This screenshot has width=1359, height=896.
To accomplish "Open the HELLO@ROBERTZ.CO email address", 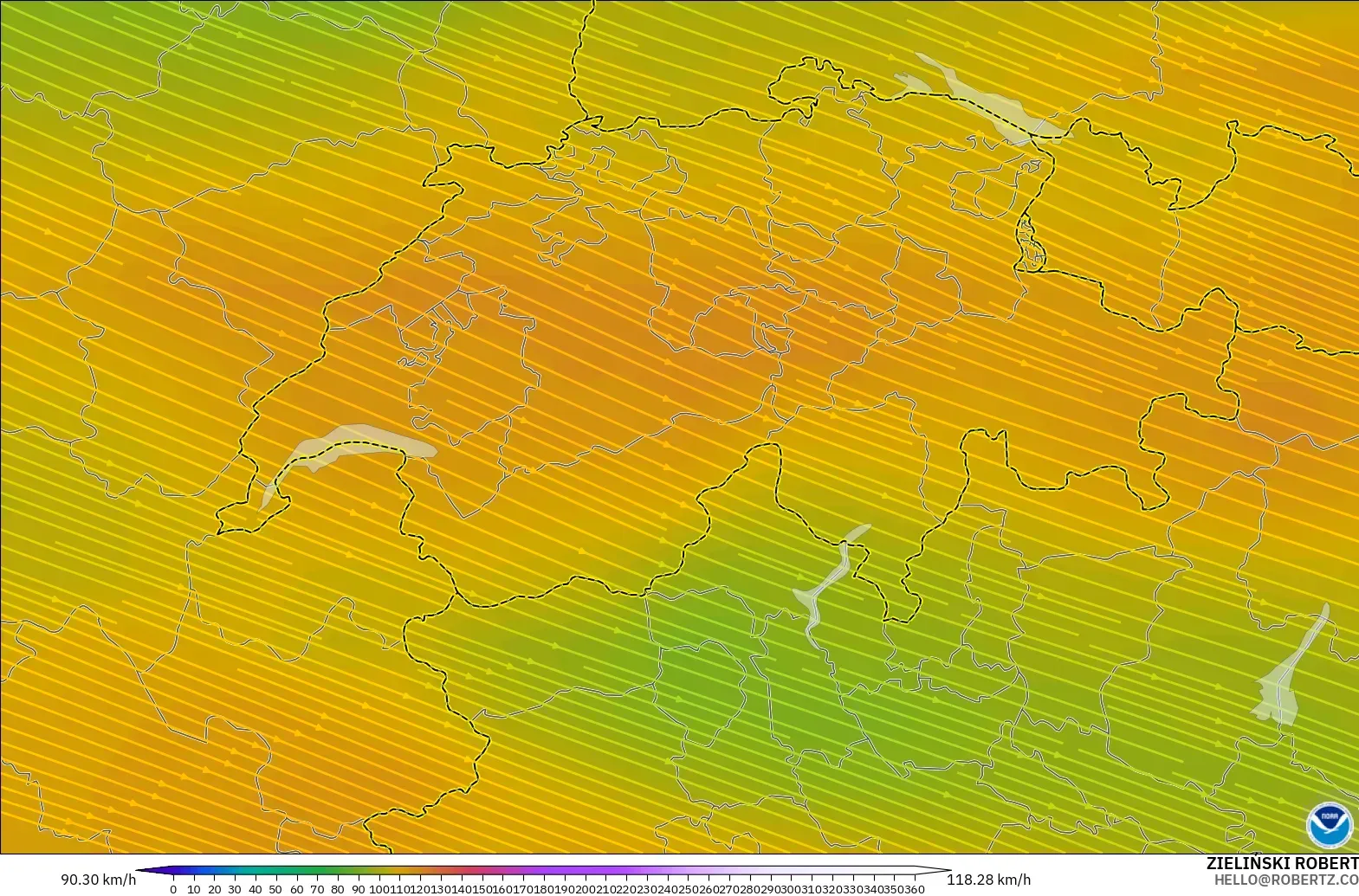I will 1286,880.
